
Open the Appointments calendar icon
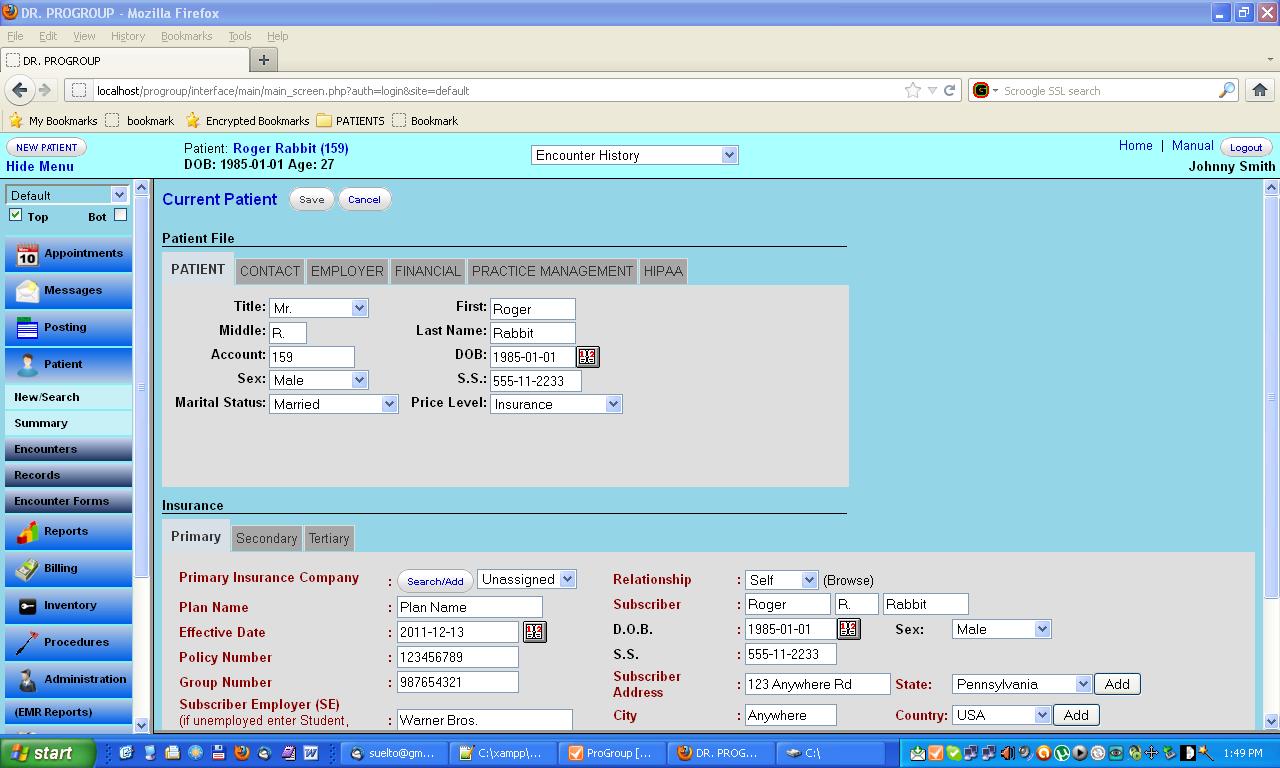(27, 253)
